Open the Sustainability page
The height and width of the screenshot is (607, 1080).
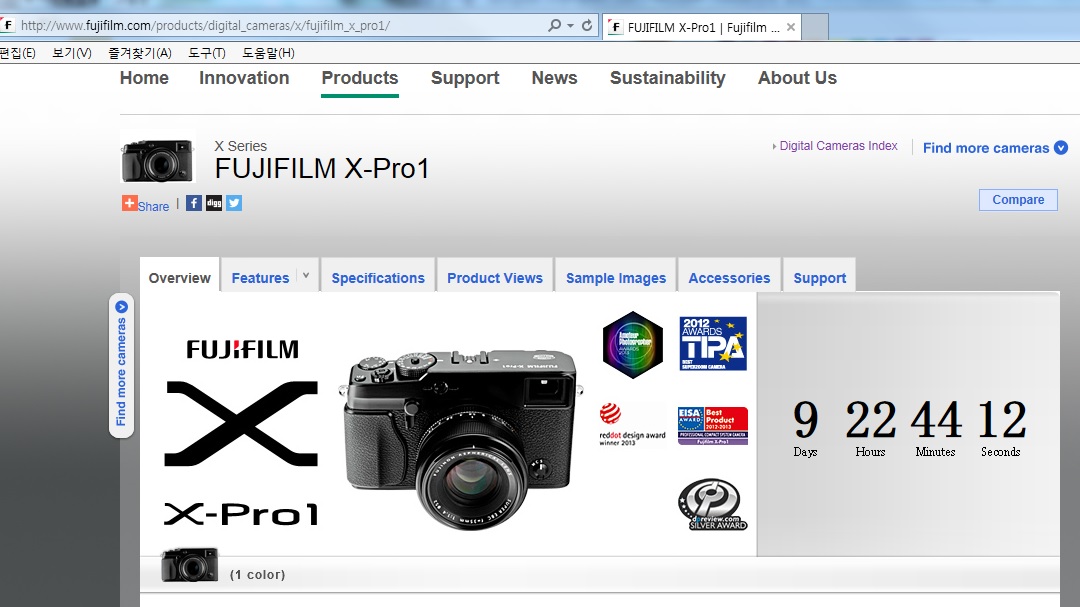coord(667,78)
